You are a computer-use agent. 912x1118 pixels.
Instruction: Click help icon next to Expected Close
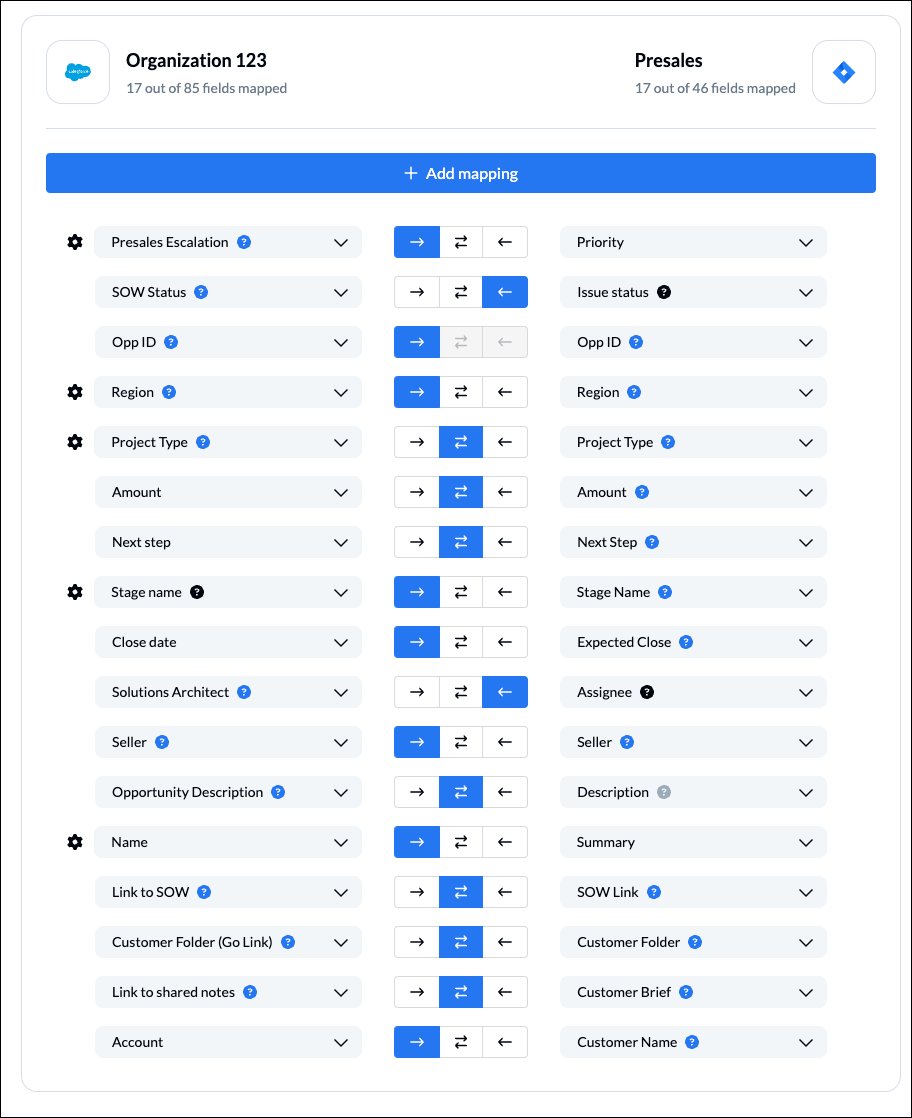(x=686, y=642)
